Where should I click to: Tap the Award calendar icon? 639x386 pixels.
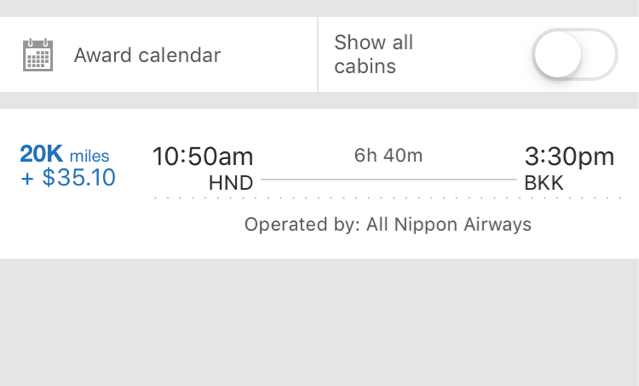(x=38, y=55)
